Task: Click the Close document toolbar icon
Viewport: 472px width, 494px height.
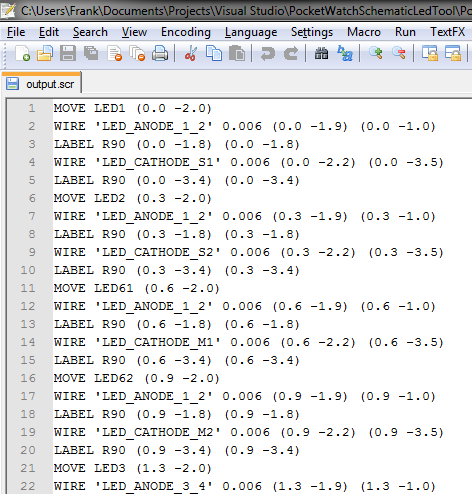Action: pyautogui.click(x=114, y=53)
